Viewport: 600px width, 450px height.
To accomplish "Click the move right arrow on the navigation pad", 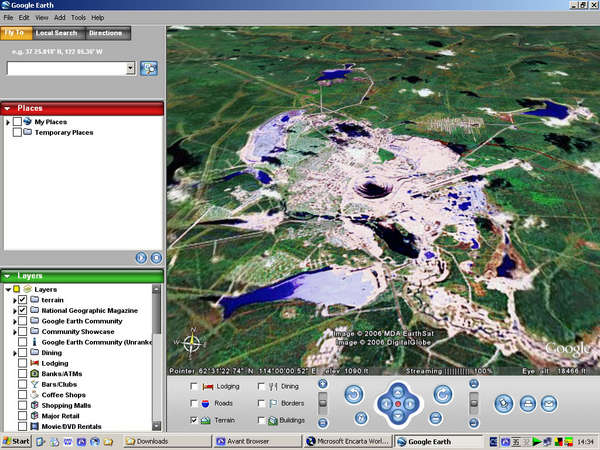I will [410, 404].
